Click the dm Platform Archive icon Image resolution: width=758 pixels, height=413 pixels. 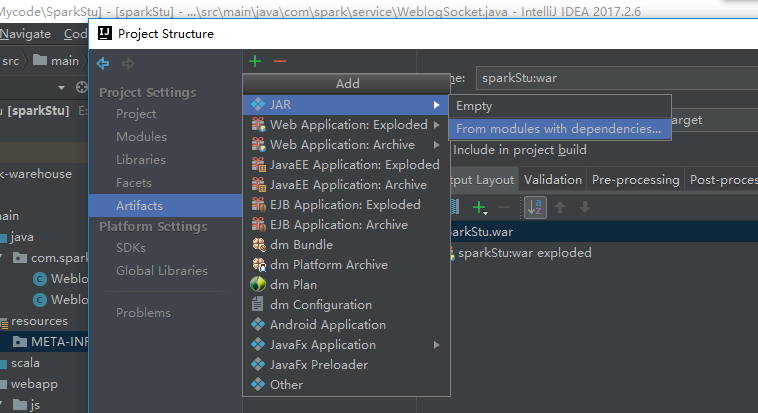[x=259, y=265]
